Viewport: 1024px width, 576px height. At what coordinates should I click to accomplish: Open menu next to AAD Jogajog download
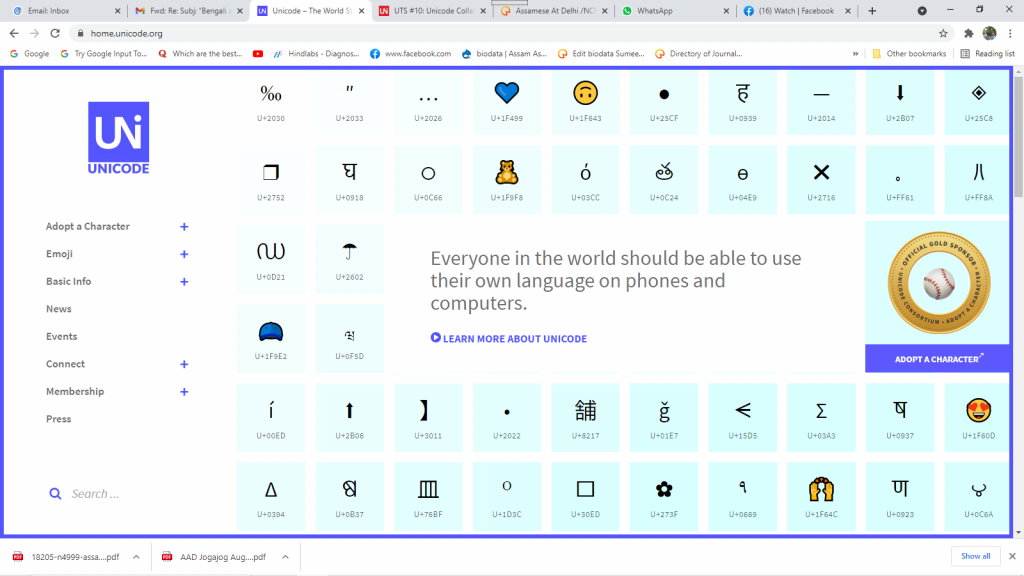(x=285, y=557)
